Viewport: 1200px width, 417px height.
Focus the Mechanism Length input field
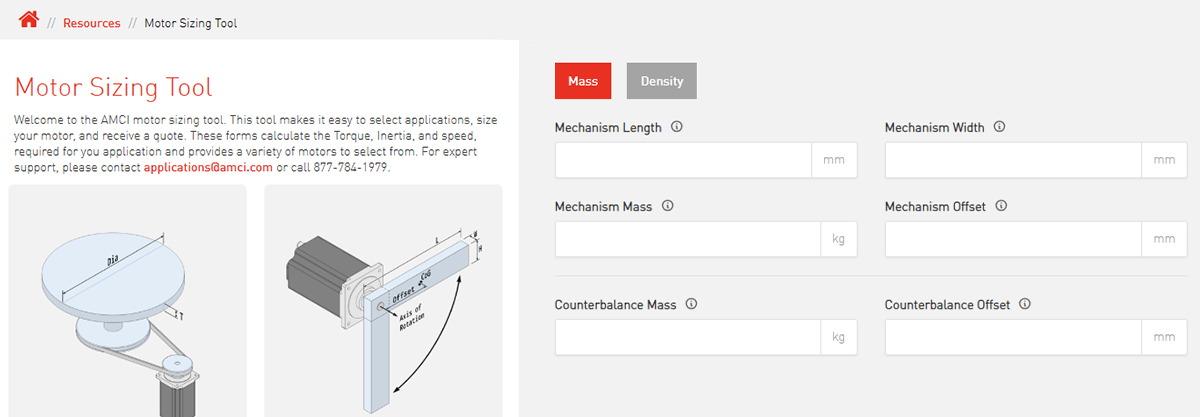683,160
